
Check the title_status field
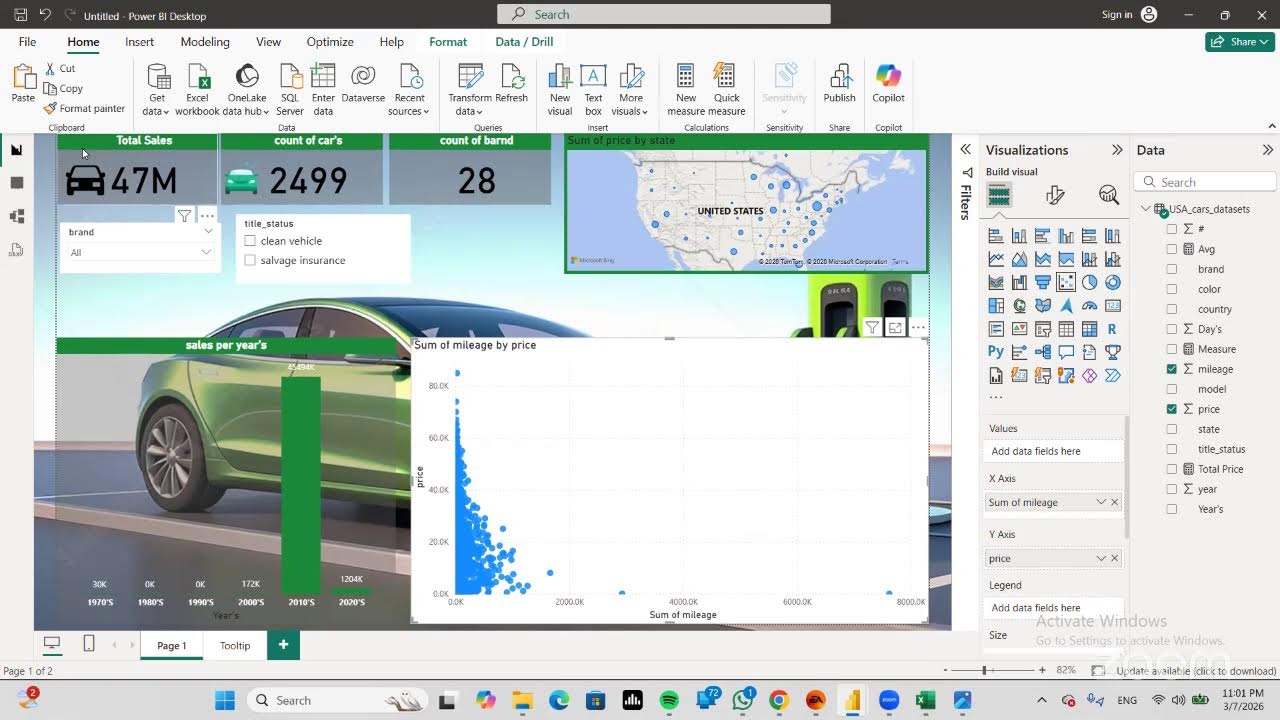[1171, 449]
